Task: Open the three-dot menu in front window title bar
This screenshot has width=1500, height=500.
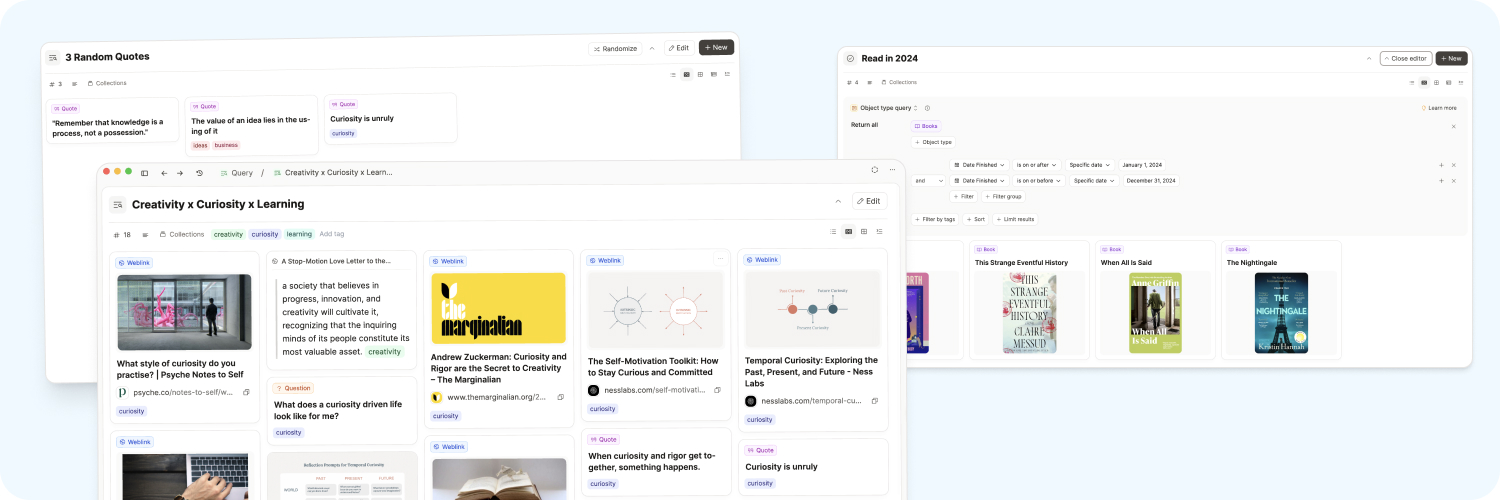Action: [892, 170]
